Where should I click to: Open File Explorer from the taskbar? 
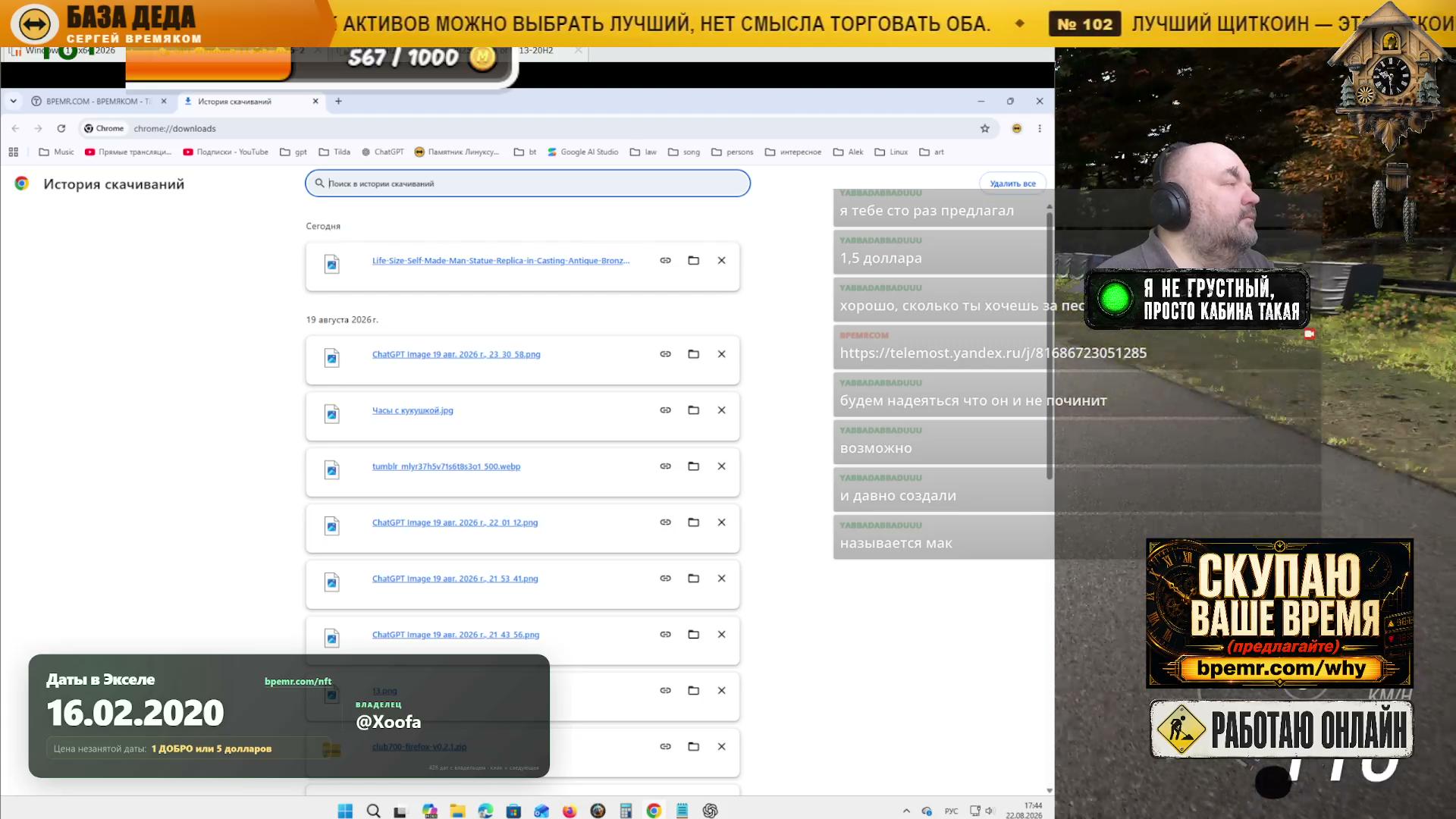(457, 811)
